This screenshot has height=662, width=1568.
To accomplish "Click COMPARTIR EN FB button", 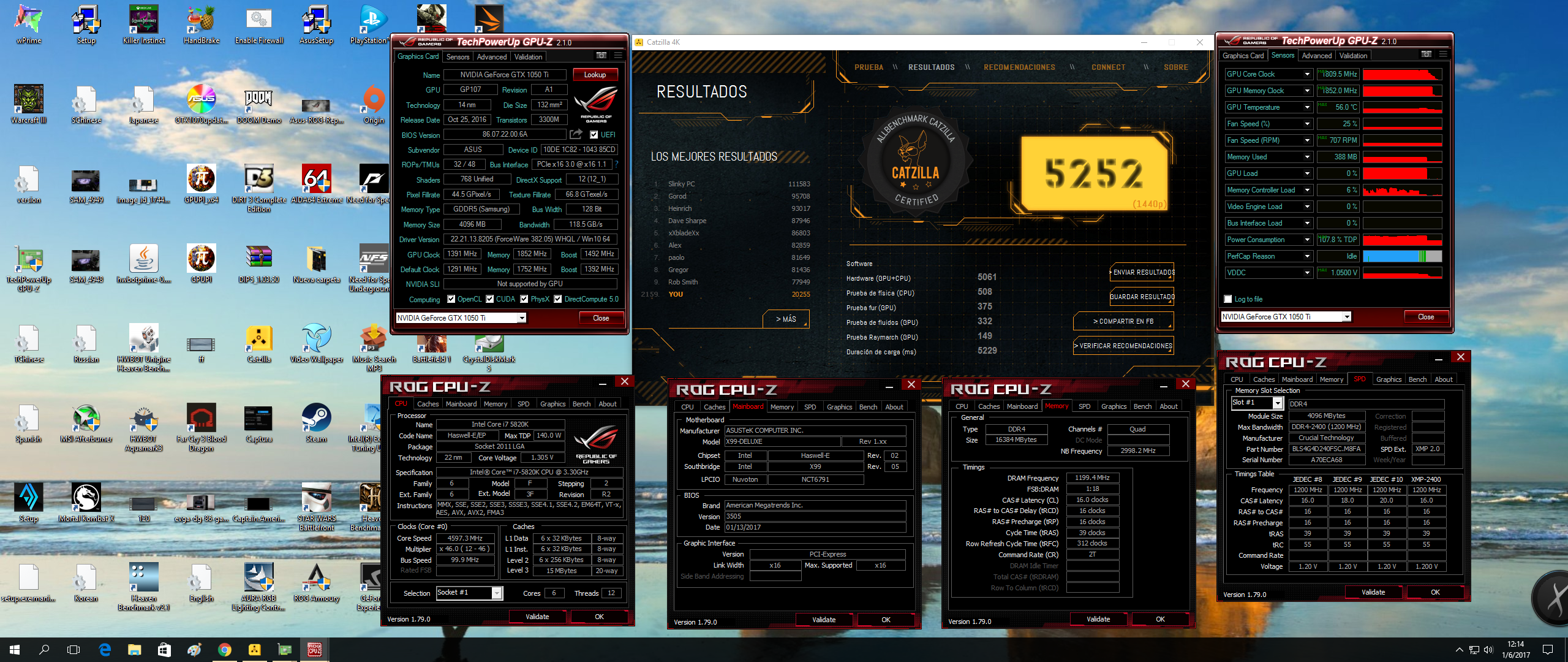I will 1123,321.
